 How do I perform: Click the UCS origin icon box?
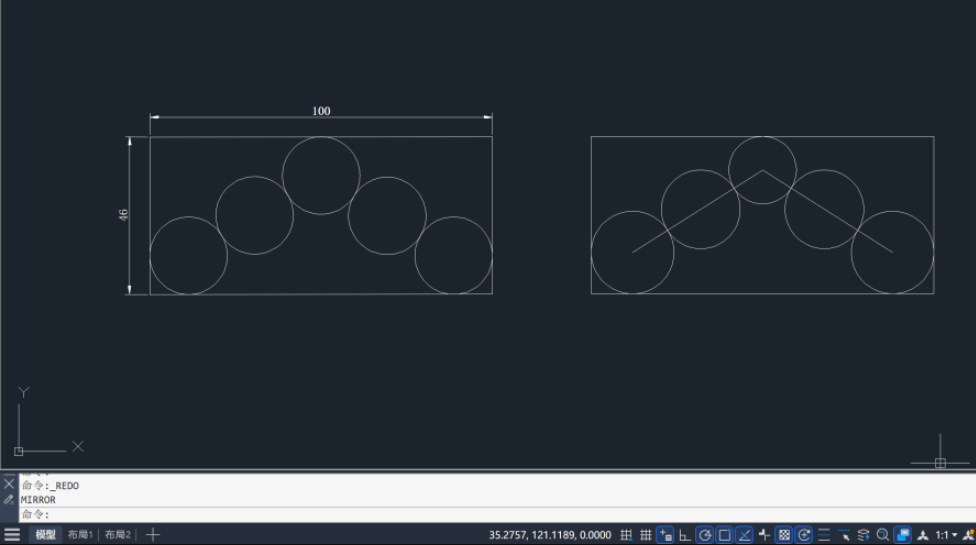point(19,451)
